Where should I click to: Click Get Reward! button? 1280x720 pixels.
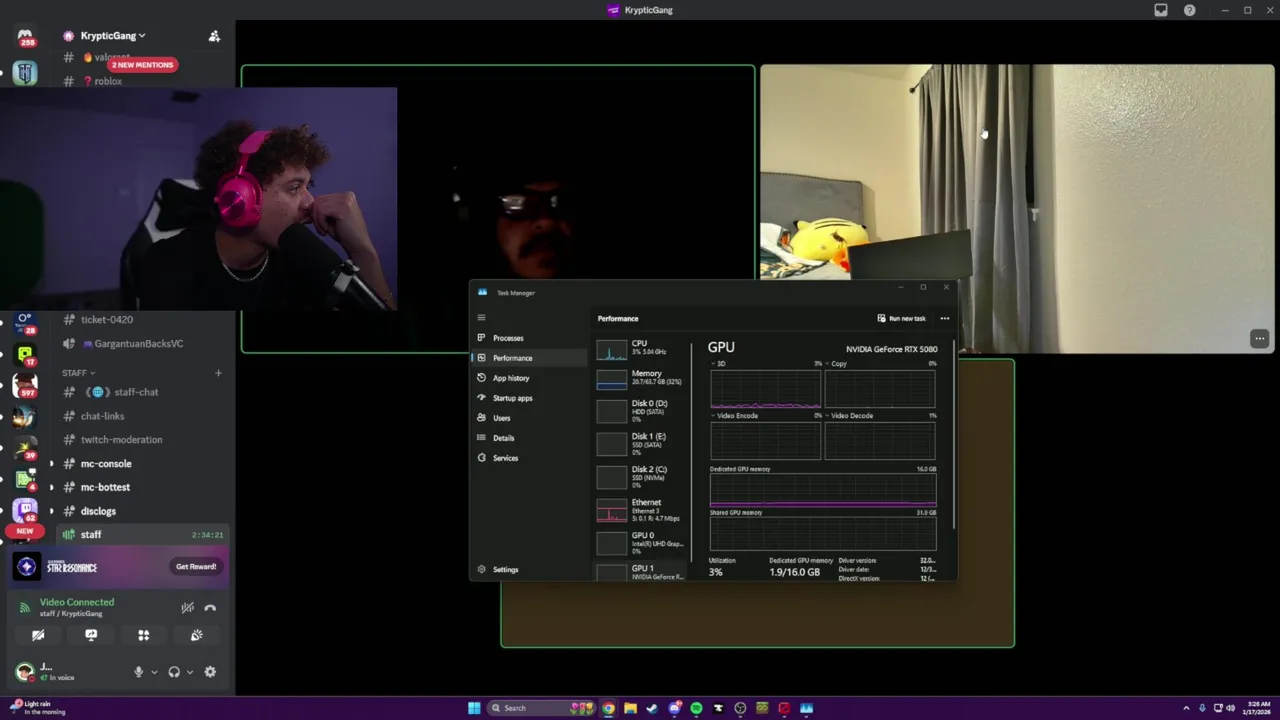(x=196, y=567)
